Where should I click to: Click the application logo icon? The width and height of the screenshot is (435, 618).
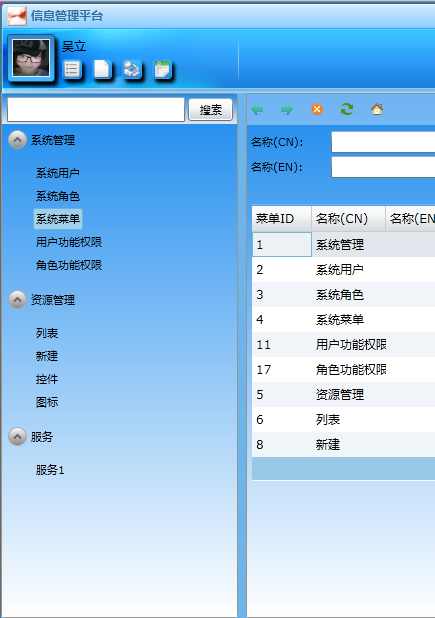pyautogui.click(x=17, y=16)
